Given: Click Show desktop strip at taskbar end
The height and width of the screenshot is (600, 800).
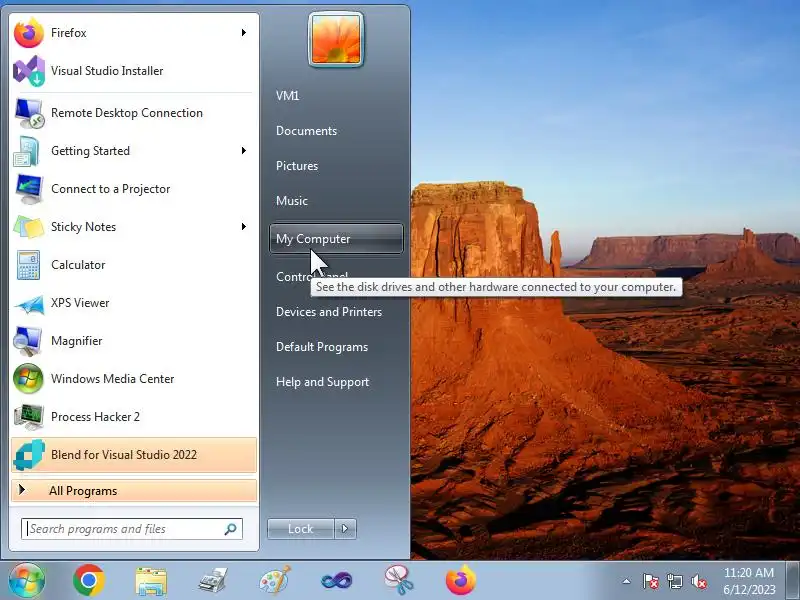Looking at the screenshot, I should 793,581.
